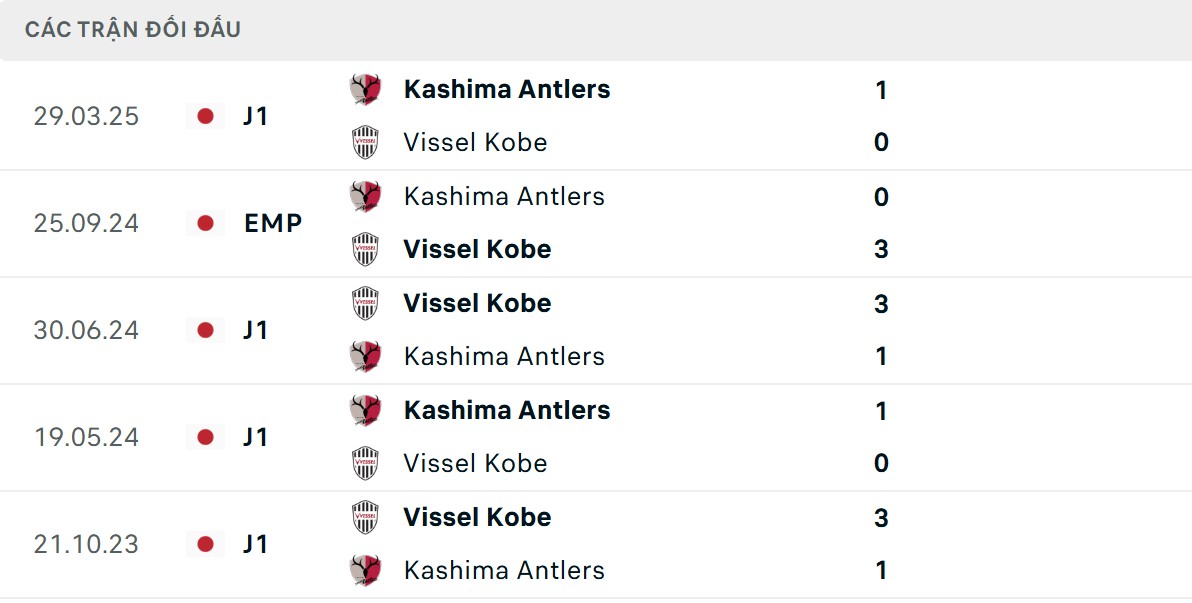The height and width of the screenshot is (603, 1192).
Task: Click Kashima Antlers crest in 29.03.25 match
Action: point(365,89)
